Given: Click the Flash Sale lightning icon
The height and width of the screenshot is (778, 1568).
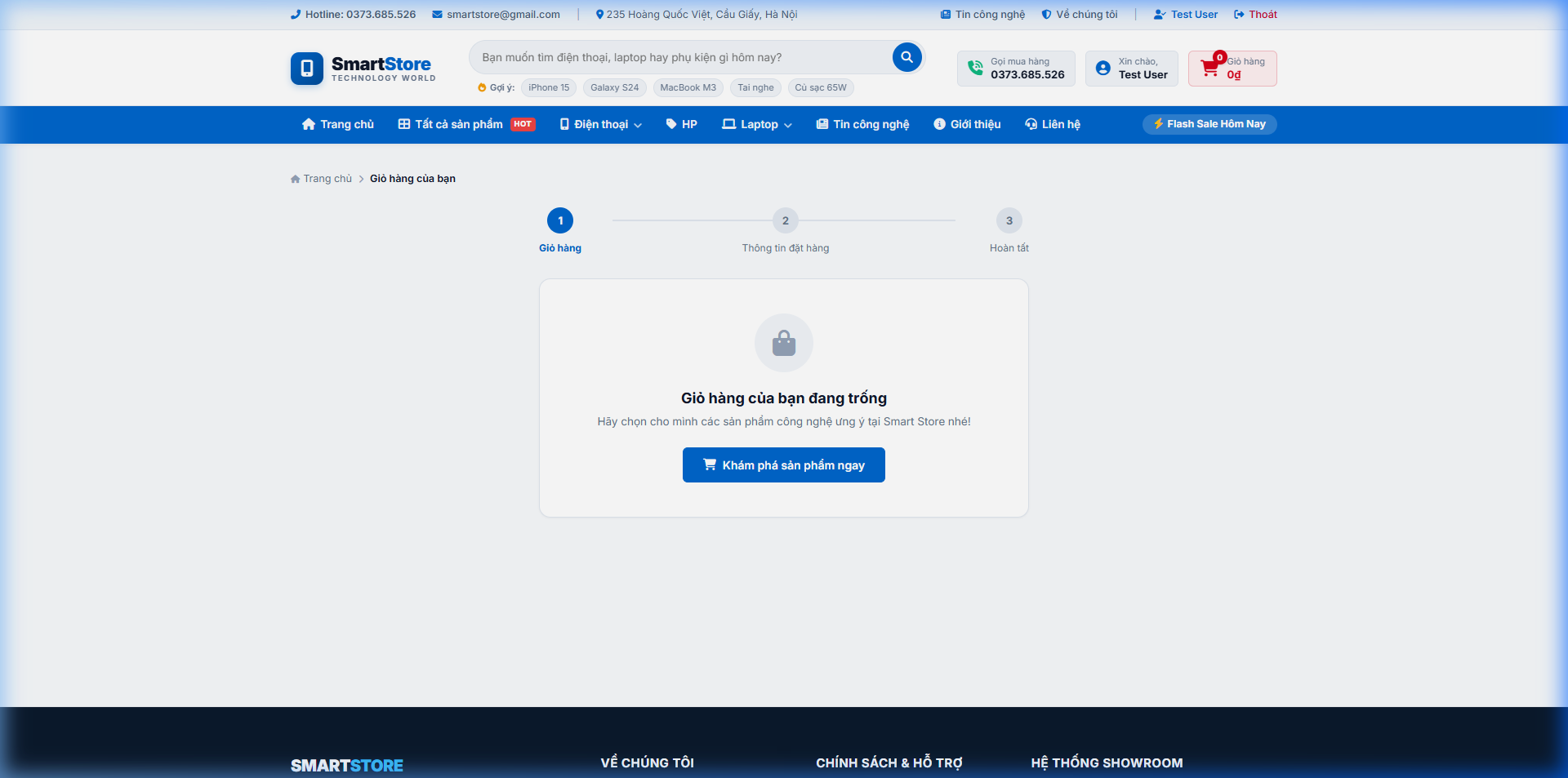Looking at the screenshot, I should [x=1158, y=124].
